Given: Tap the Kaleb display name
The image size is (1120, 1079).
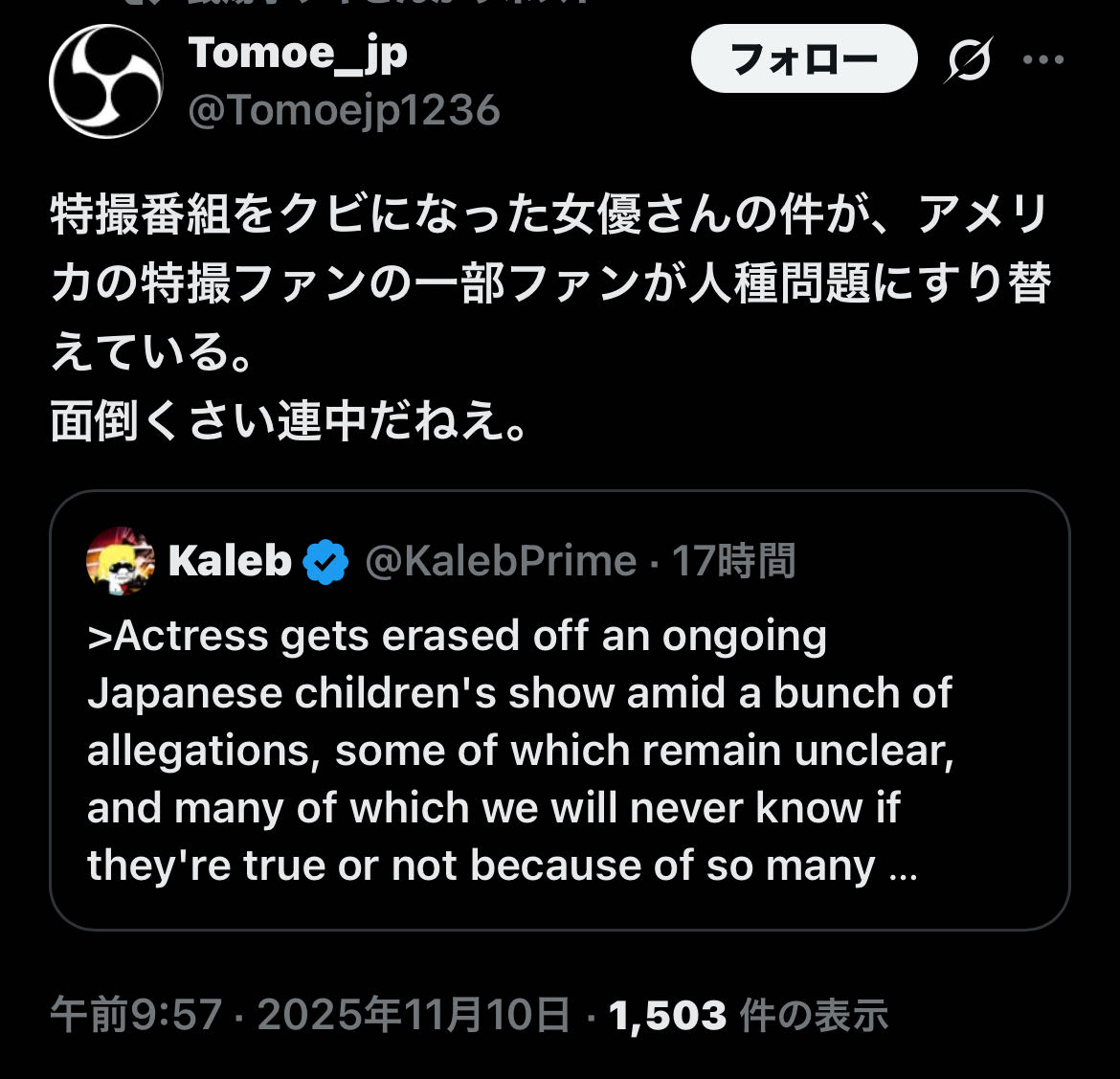Looking at the screenshot, I should point(230,561).
